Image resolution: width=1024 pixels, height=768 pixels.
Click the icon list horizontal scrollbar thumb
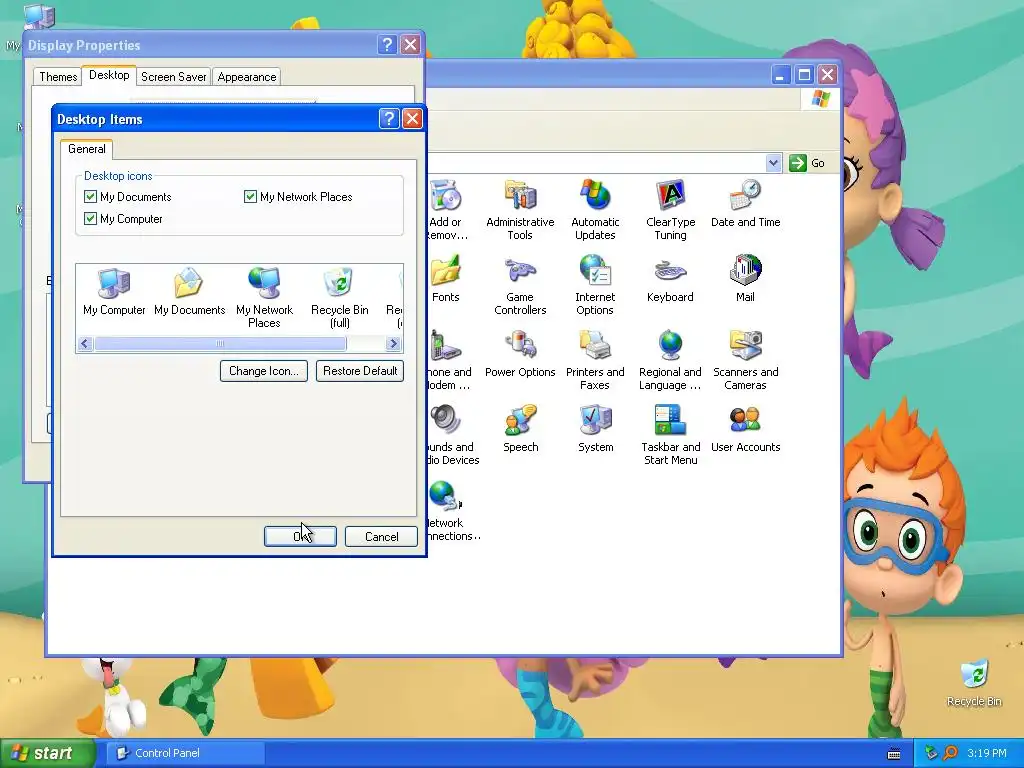(220, 344)
